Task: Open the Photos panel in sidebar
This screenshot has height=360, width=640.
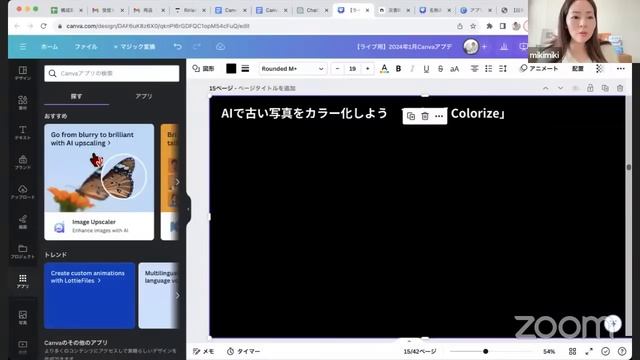Action: pyautogui.click(x=23, y=317)
